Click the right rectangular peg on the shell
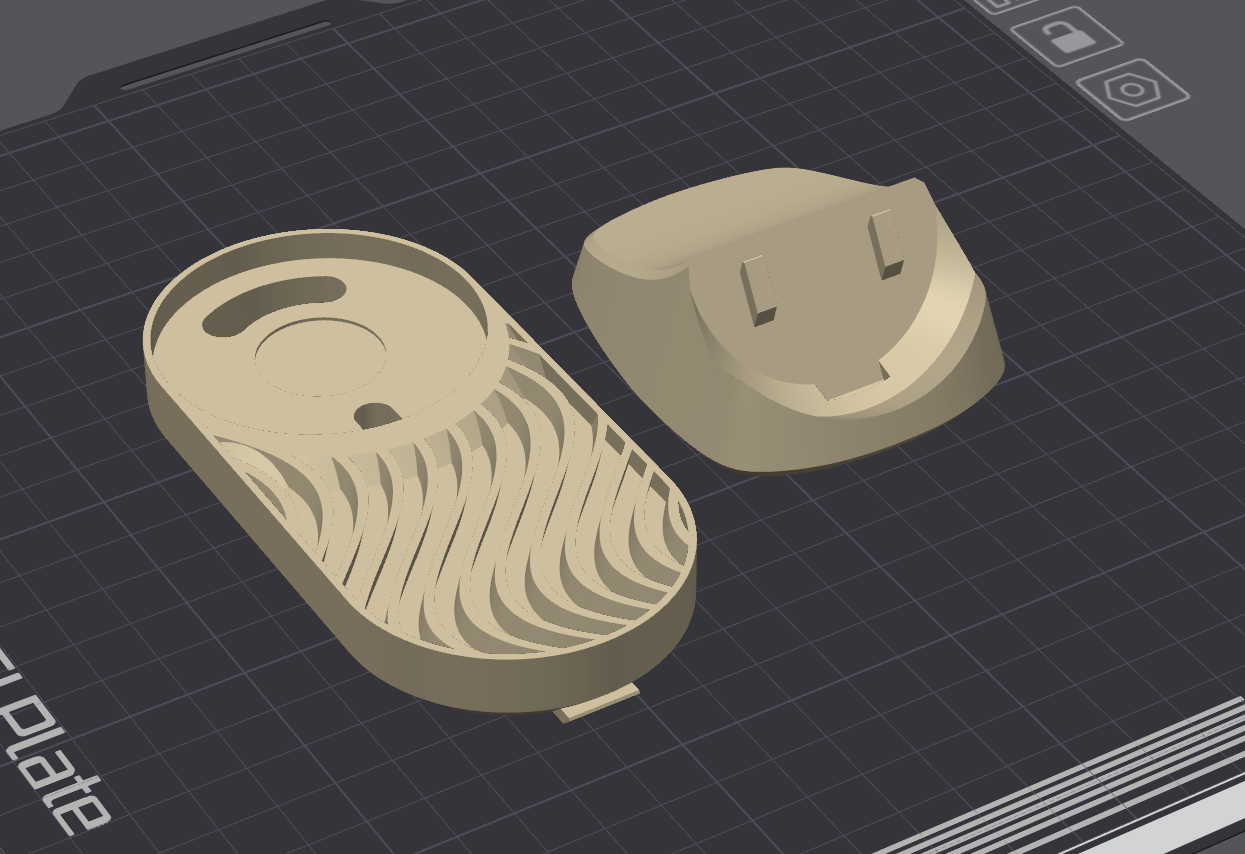 pyautogui.click(x=886, y=245)
